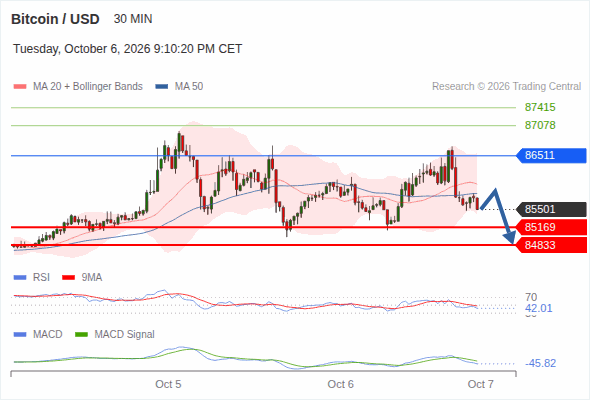Click the MACD Signal green legend swatch

[81, 335]
